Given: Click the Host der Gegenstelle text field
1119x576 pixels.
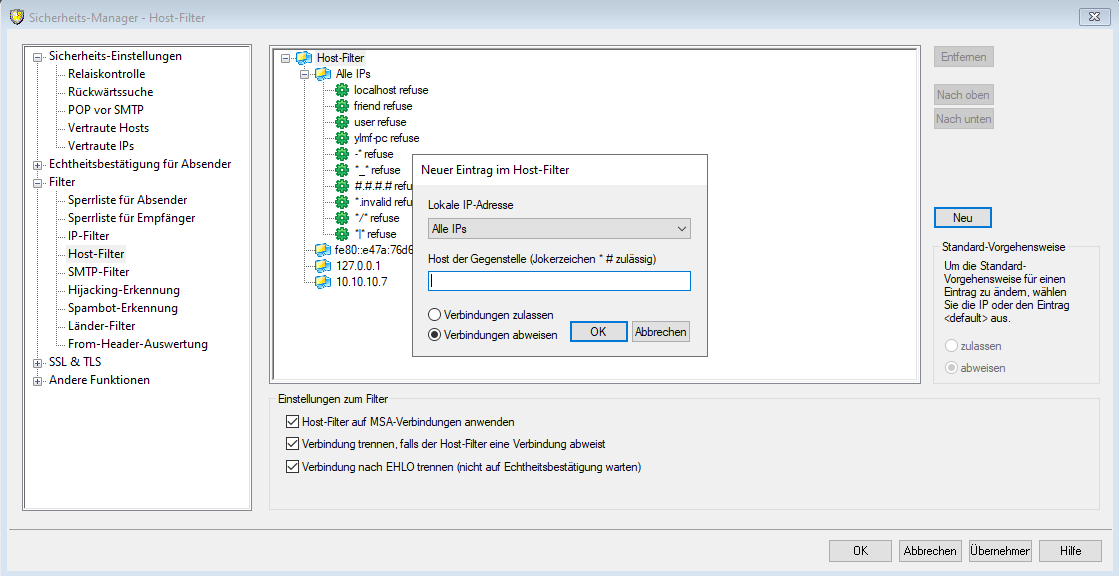Looking at the screenshot, I should (559, 281).
